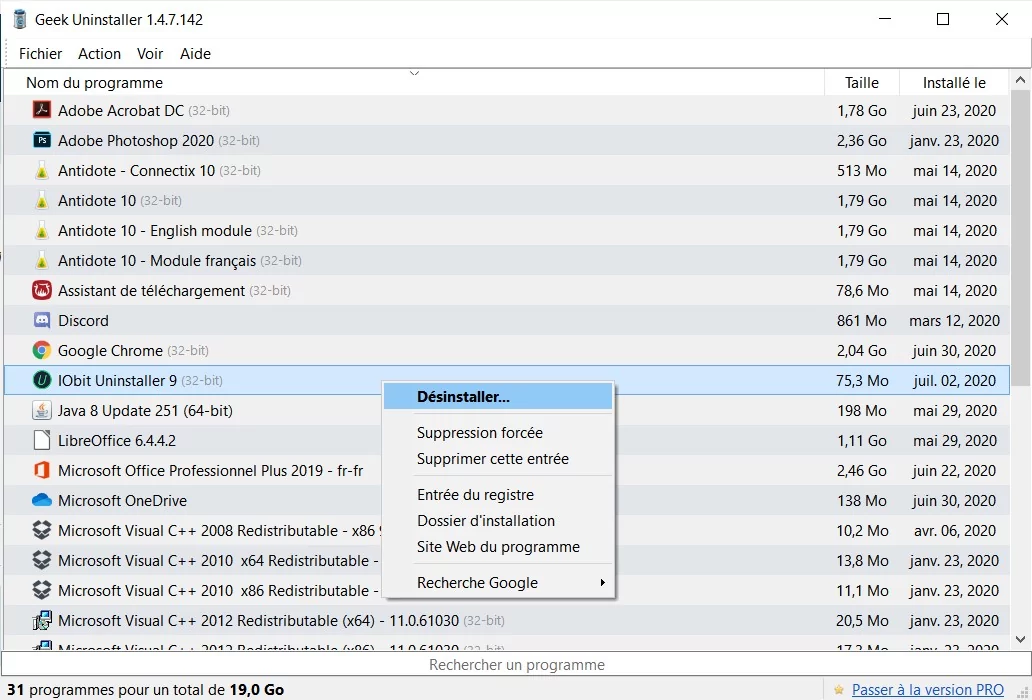The image size is (1032, 700).
Task: Click the avr. 06, 2020 install date
Action: tap(954, 531)
